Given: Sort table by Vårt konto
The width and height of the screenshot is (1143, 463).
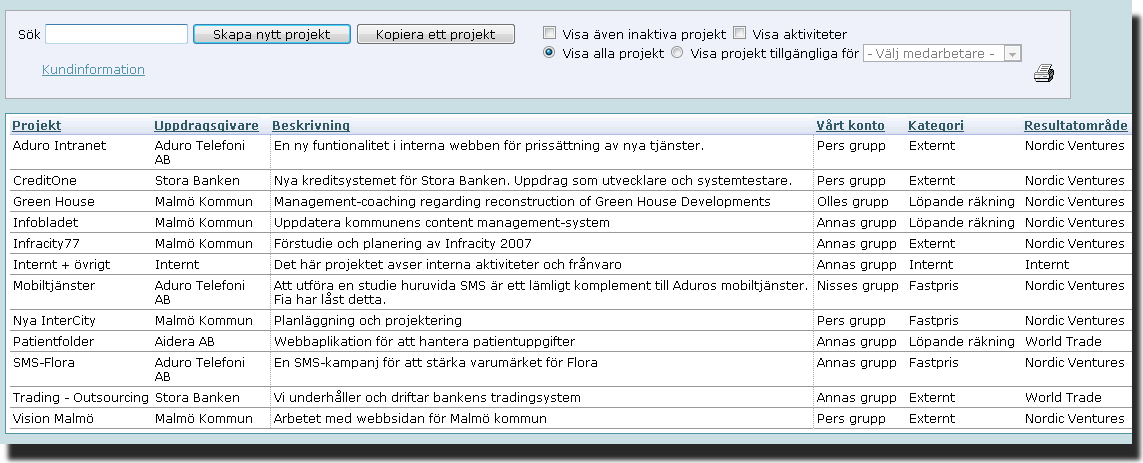Looking at the screenshot, I should 850,125.
